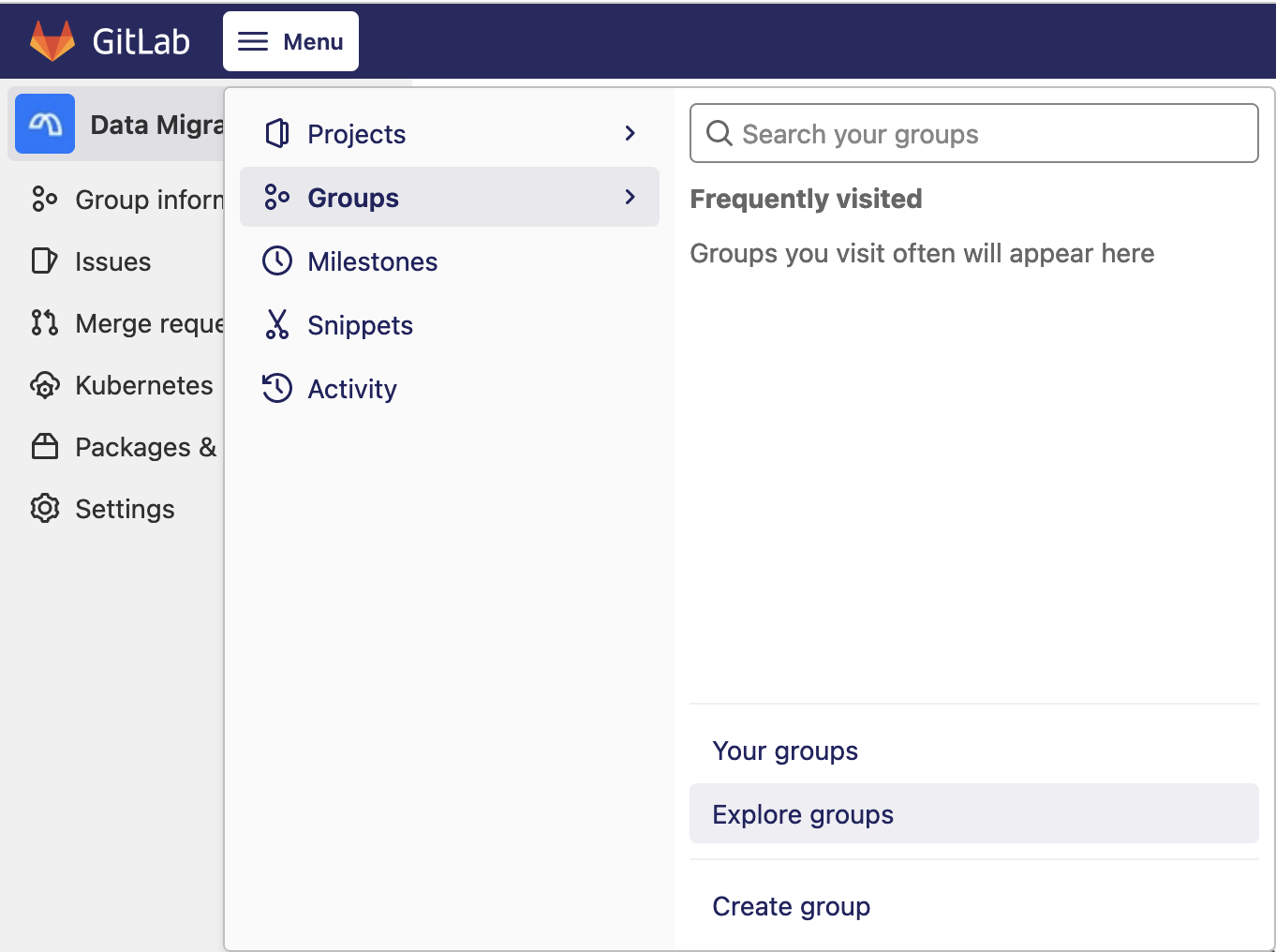Expand the Projects submenu chevron
1276x952 pixels.
pyautogui.click(x=630, y=133)
